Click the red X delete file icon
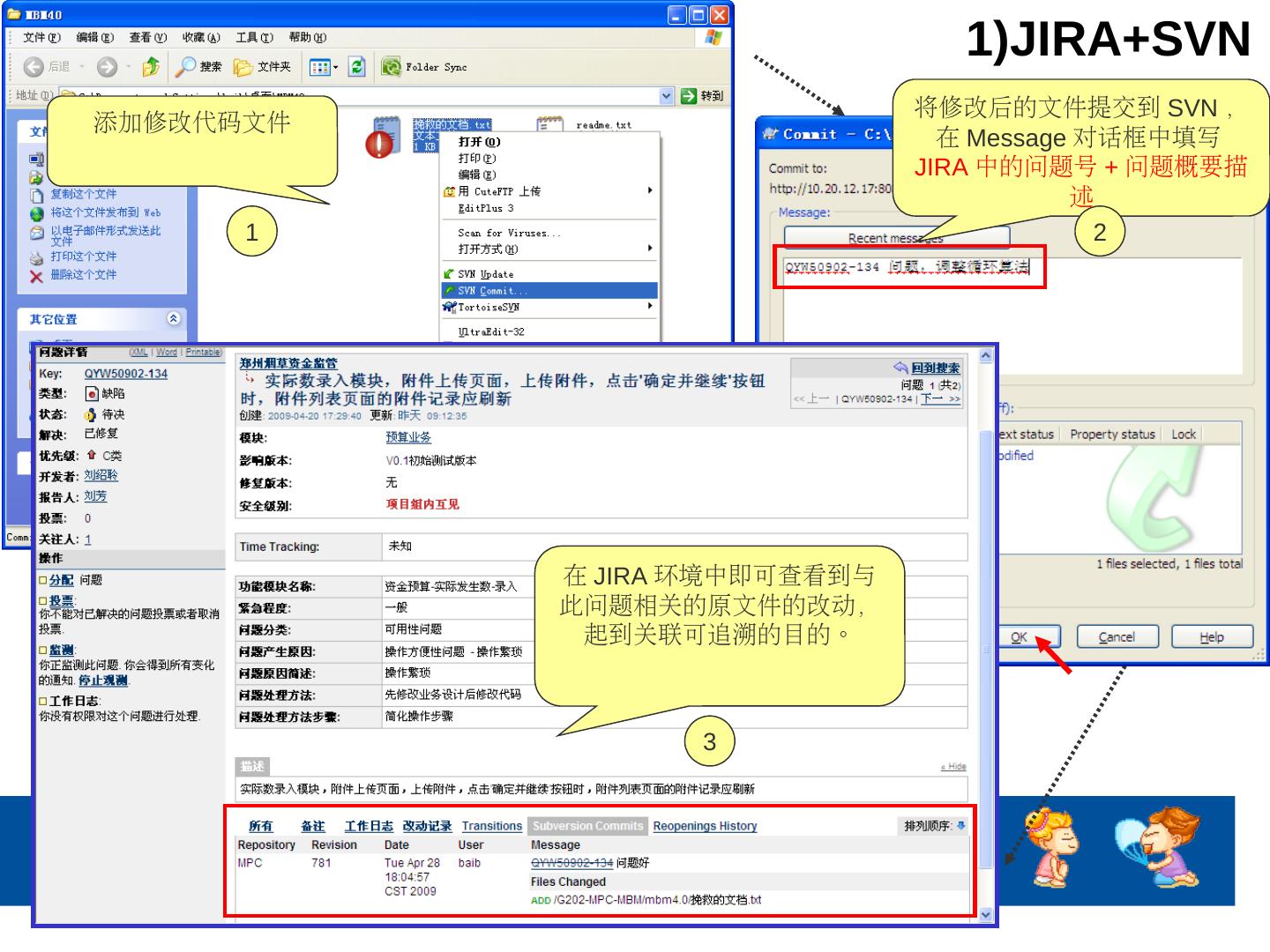 pyautogui.click(x=36, y=276)
